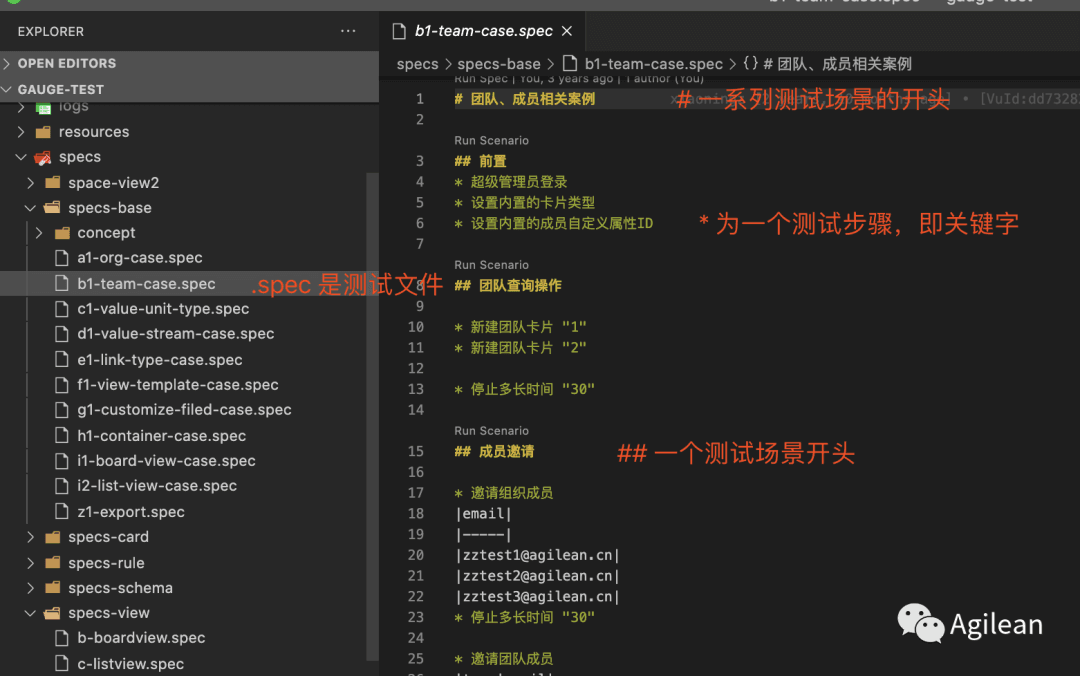Click the b-boardview.spec file icon
The height and width of the screenshot is (676, 1080).
tap(62, 638)
